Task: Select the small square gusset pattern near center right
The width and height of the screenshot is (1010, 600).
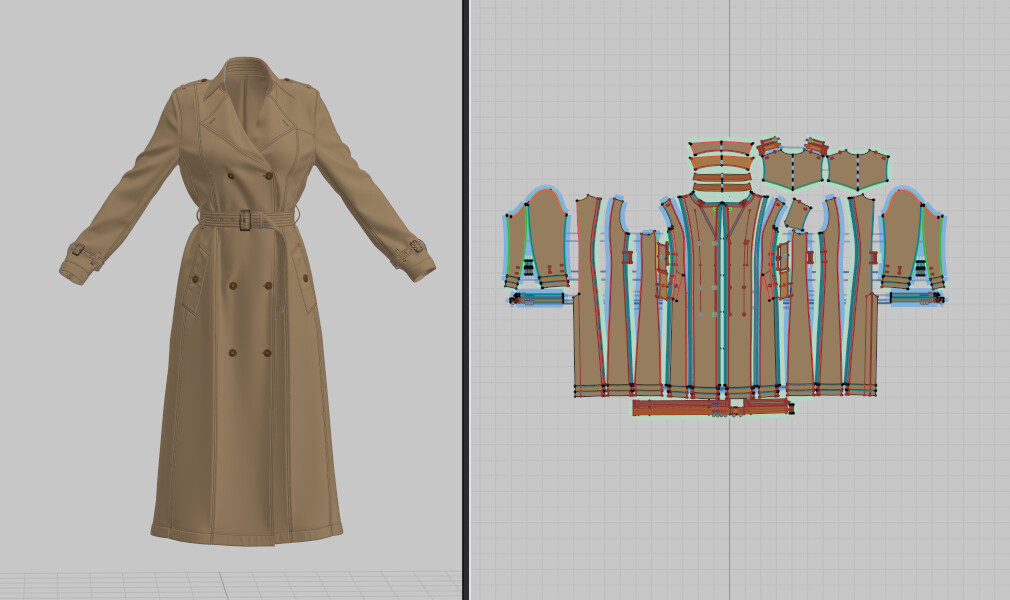Action: 796,215
